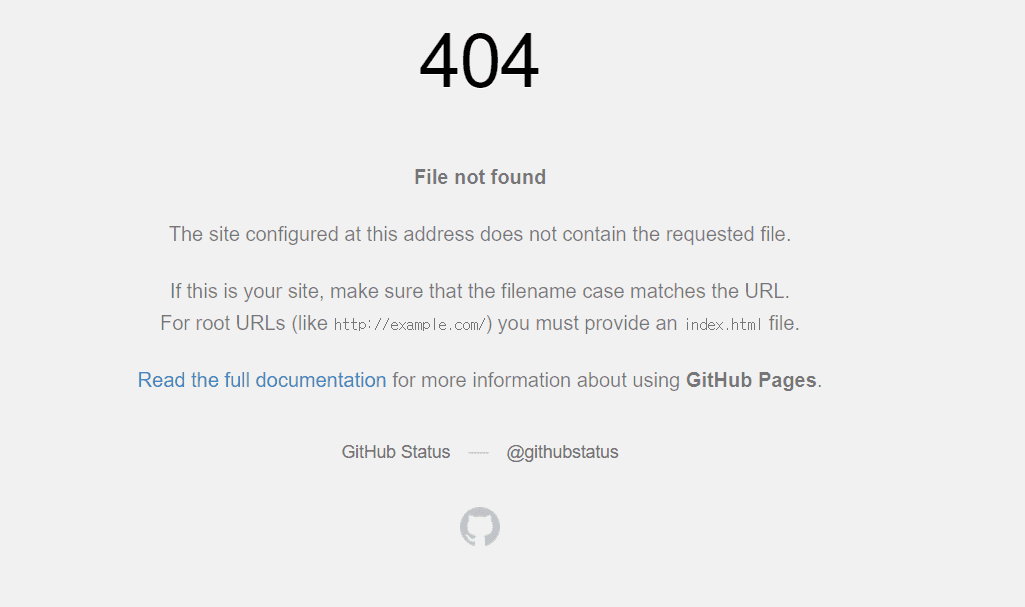1025x607 pixels.
Task: Click the you must provide an text
Action: (x=587, y=323)
